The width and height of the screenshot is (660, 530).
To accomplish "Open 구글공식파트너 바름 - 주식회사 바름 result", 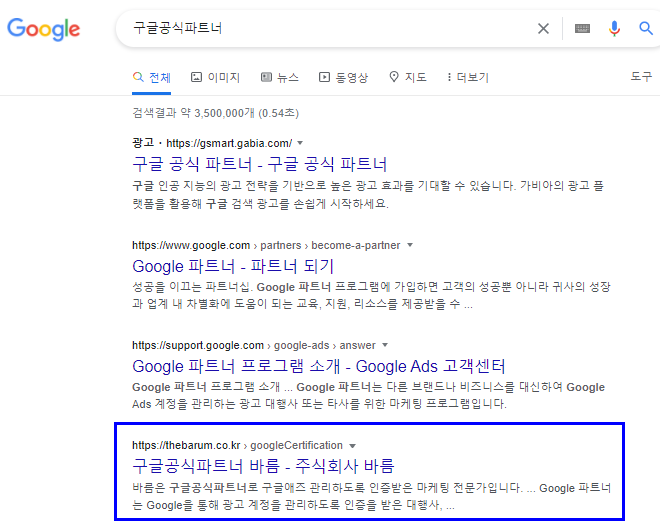I will point(263,466).
